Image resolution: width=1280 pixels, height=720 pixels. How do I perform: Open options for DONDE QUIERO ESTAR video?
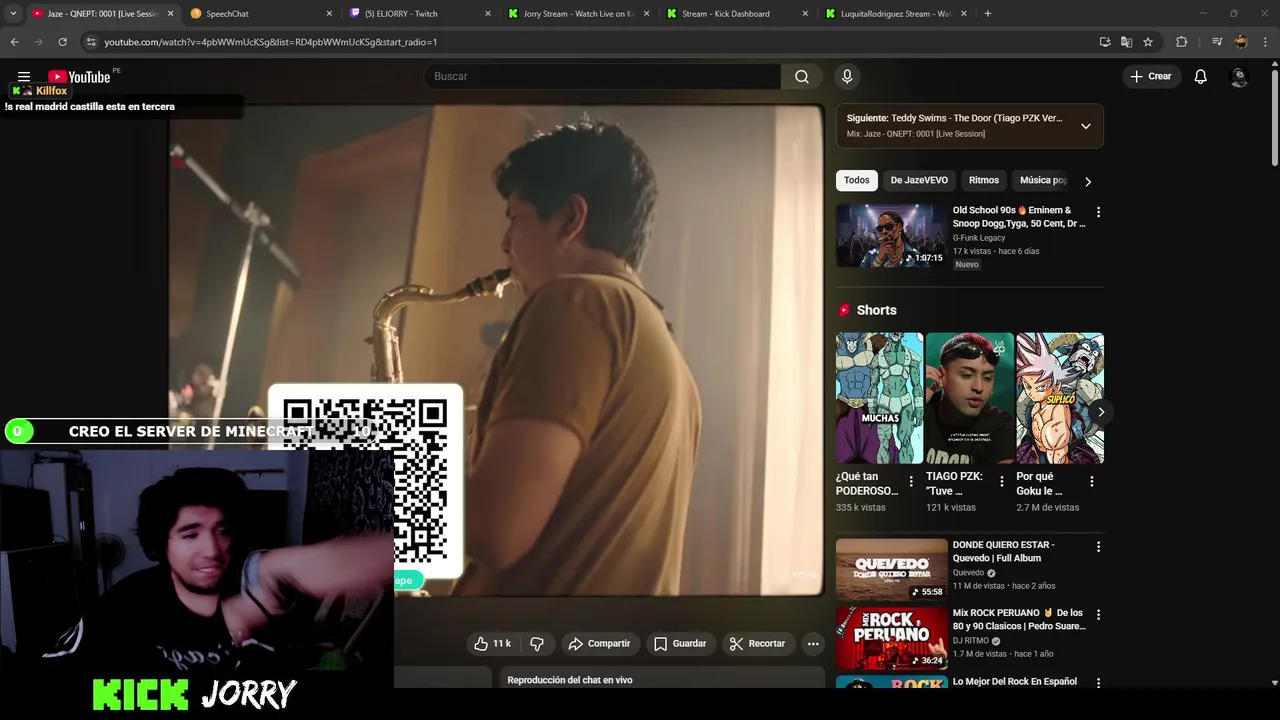[x=1098, y=547]
